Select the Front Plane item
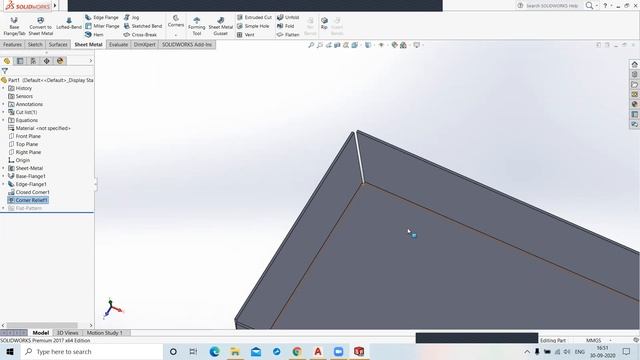The image size is (640, 360). tap(24, 136)
